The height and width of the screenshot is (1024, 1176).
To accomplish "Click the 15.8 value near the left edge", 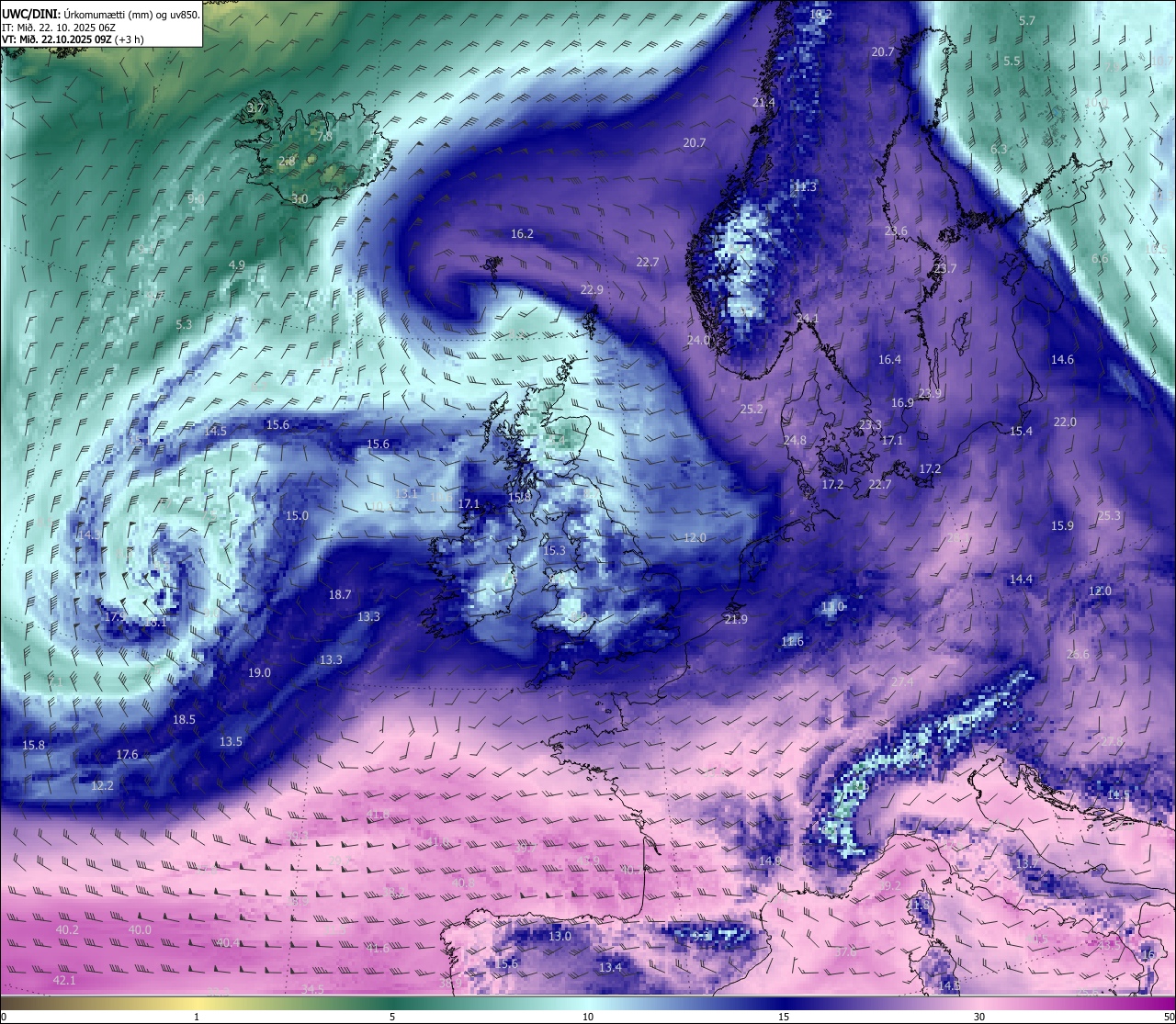I will click(x=33, y=746).
